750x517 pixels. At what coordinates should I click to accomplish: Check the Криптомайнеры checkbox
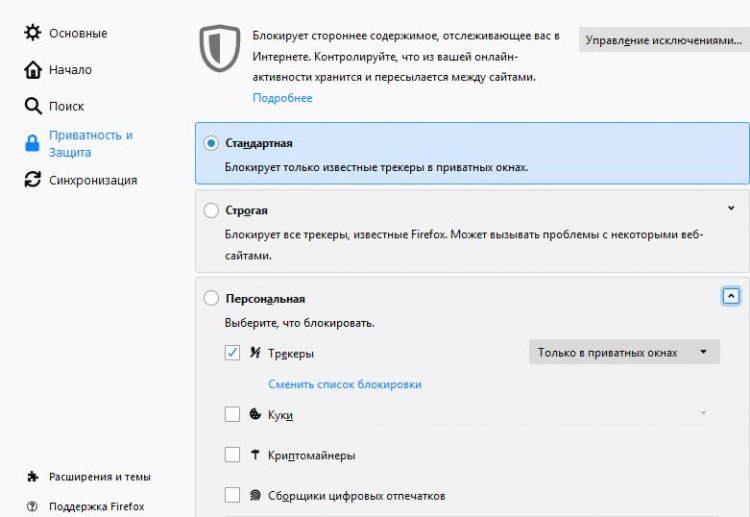(232, 455)
